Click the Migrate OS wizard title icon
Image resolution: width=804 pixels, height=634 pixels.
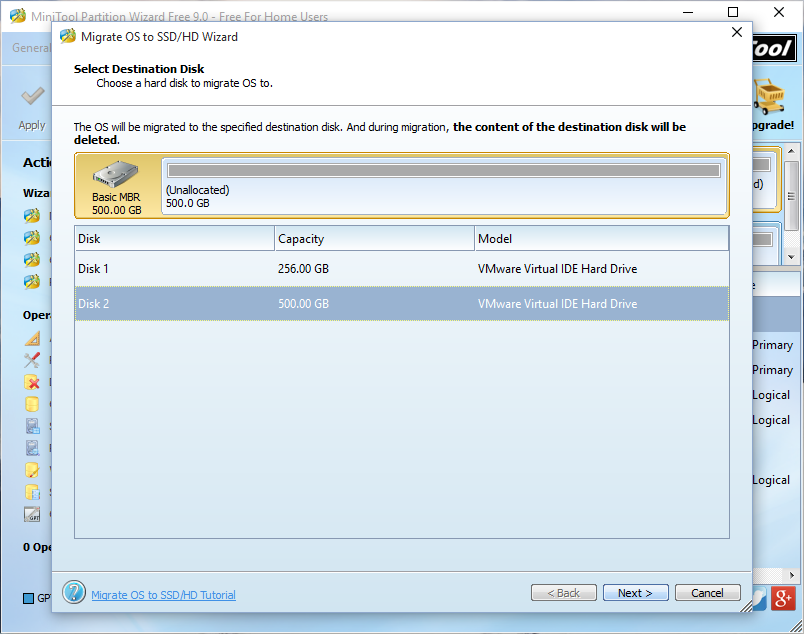tap(68, 36)
